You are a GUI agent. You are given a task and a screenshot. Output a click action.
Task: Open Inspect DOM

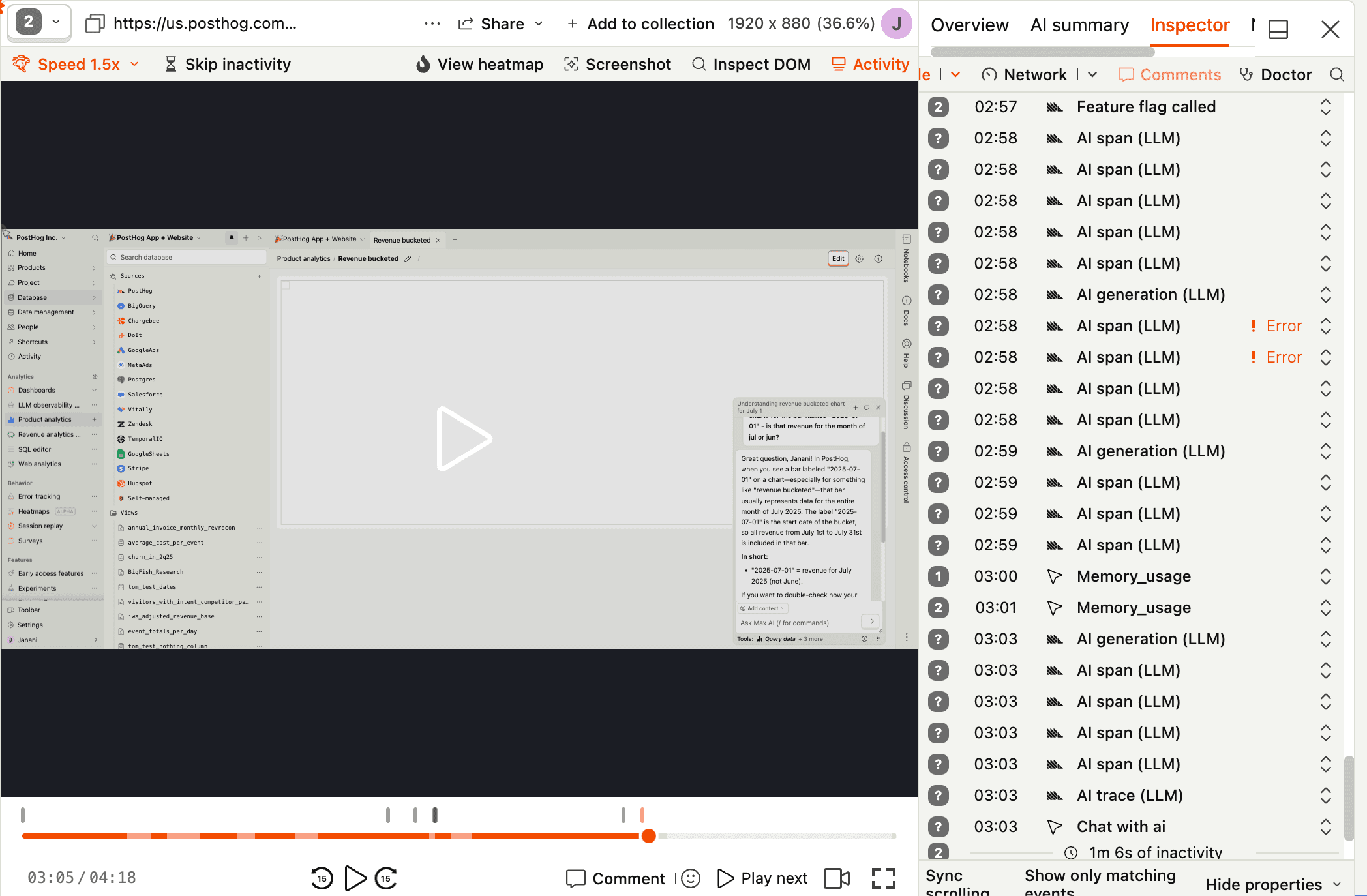[x=751, y=64]
